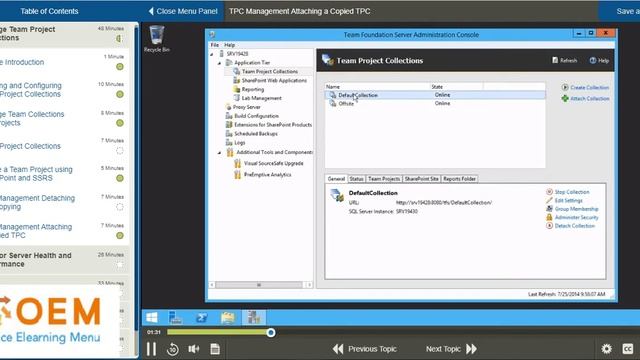Toggle closed captions CC

(628, 349)
